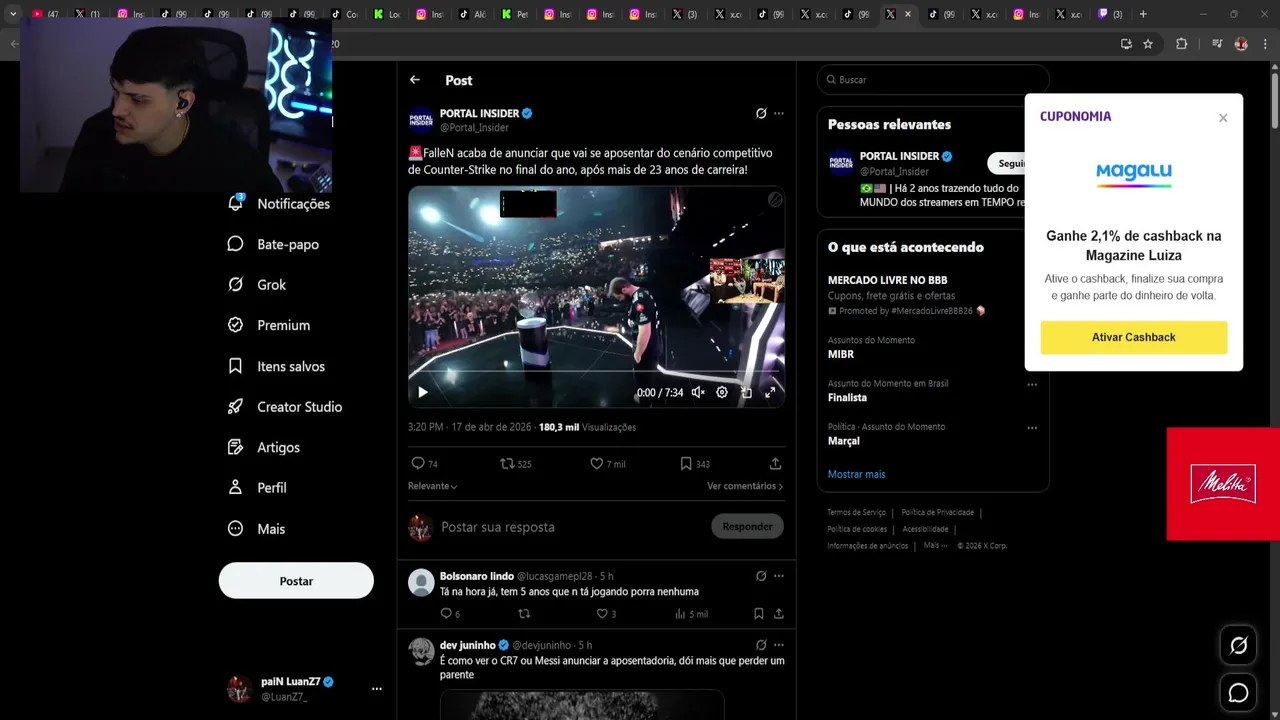The width and height of the screenshot is (1280, 720).
Task: Open a new browser tab
Action: [x=1143, y=14]
